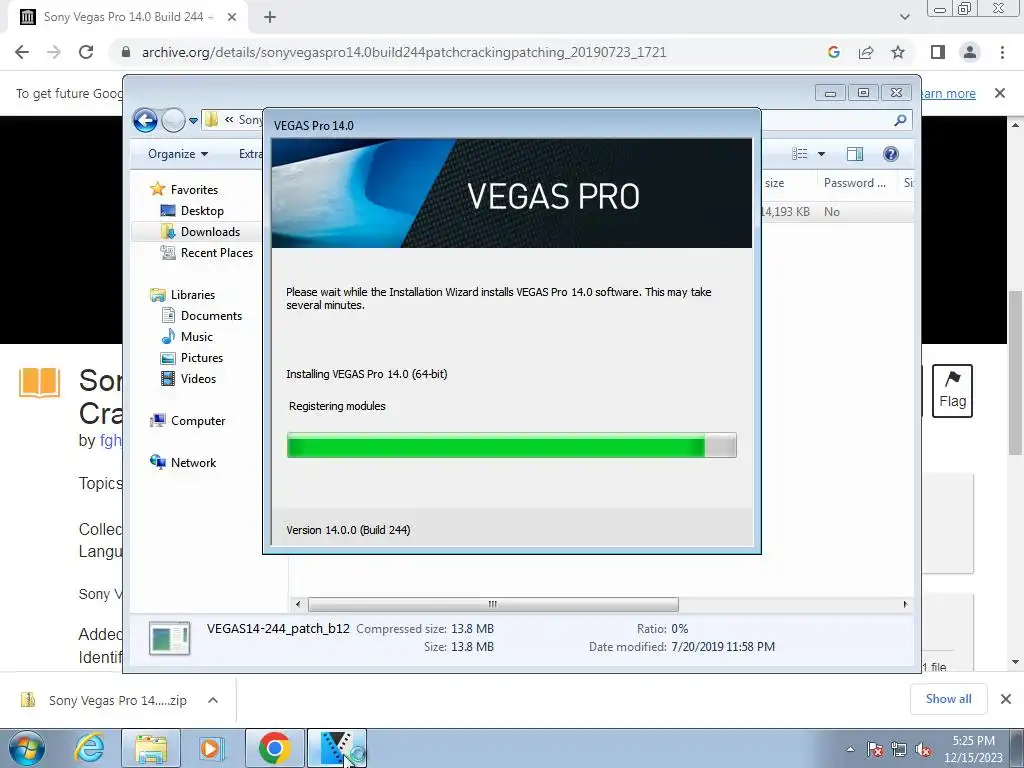Launch Internet Explorer from taskbar
The image size is (1024, 768).
tap(89, 748)
